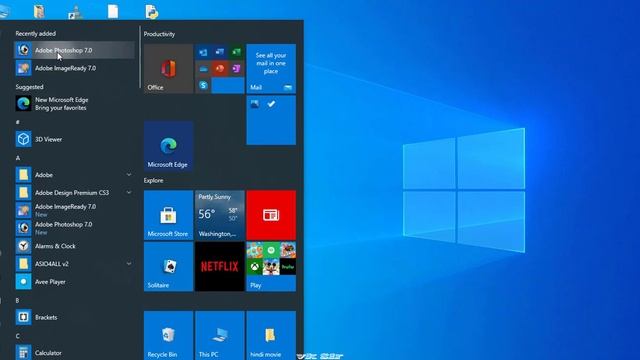Open the Netflix tile
This screenshot has width=640, height=360.
[220, 267]
